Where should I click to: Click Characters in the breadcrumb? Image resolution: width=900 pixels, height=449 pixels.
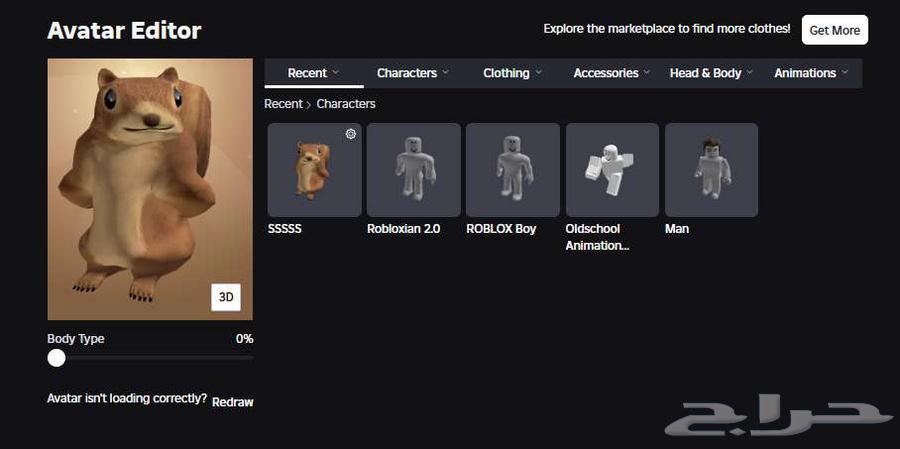[x=346, y=104]
